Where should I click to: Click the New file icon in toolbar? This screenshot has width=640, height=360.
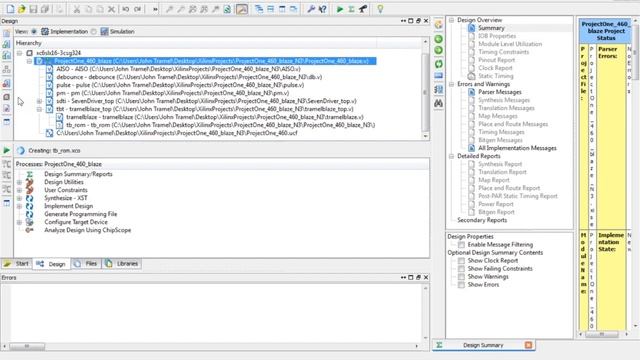tap(10, 9)
